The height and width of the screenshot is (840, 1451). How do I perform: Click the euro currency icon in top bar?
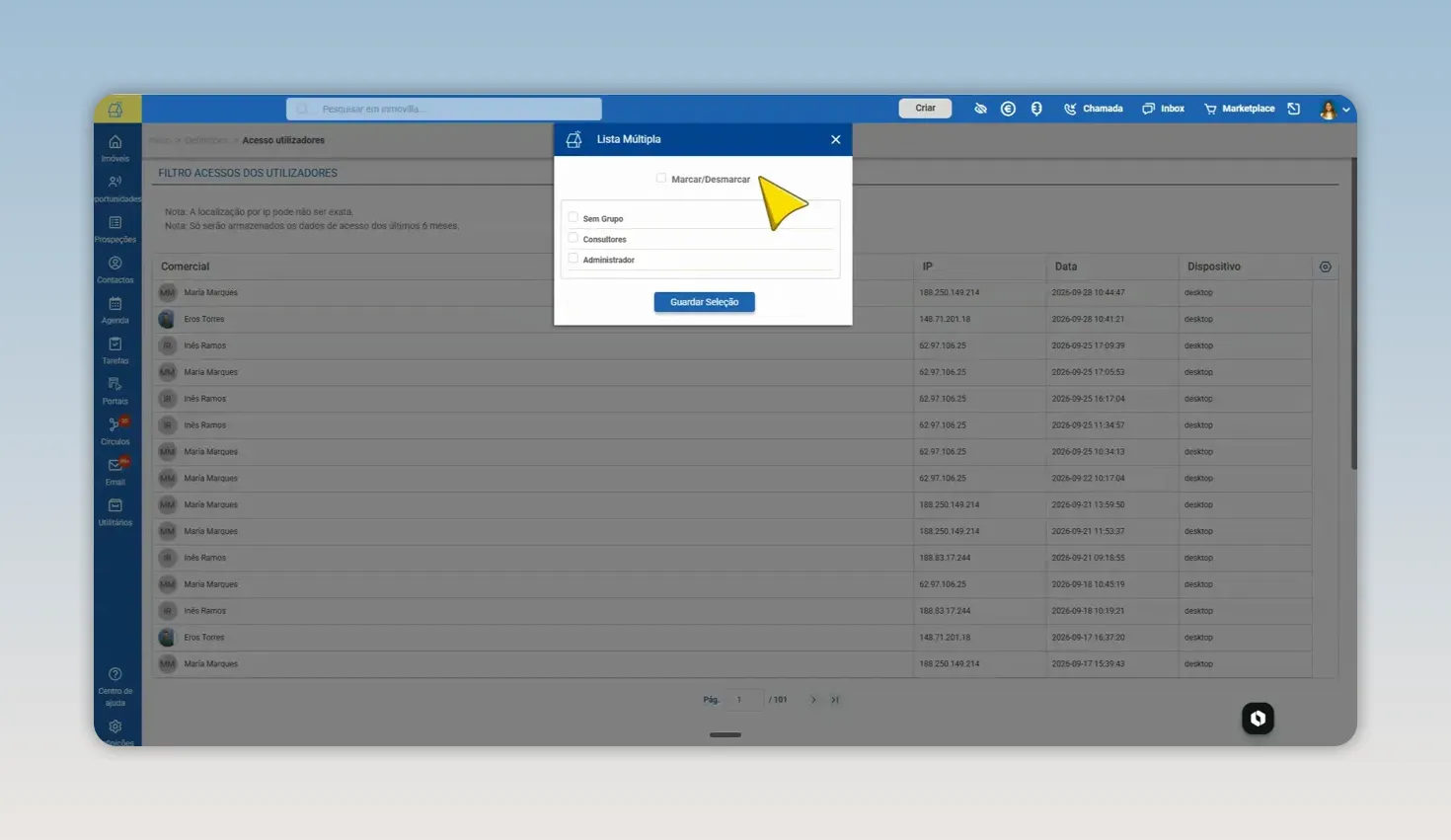click(x=1008, y=109)
